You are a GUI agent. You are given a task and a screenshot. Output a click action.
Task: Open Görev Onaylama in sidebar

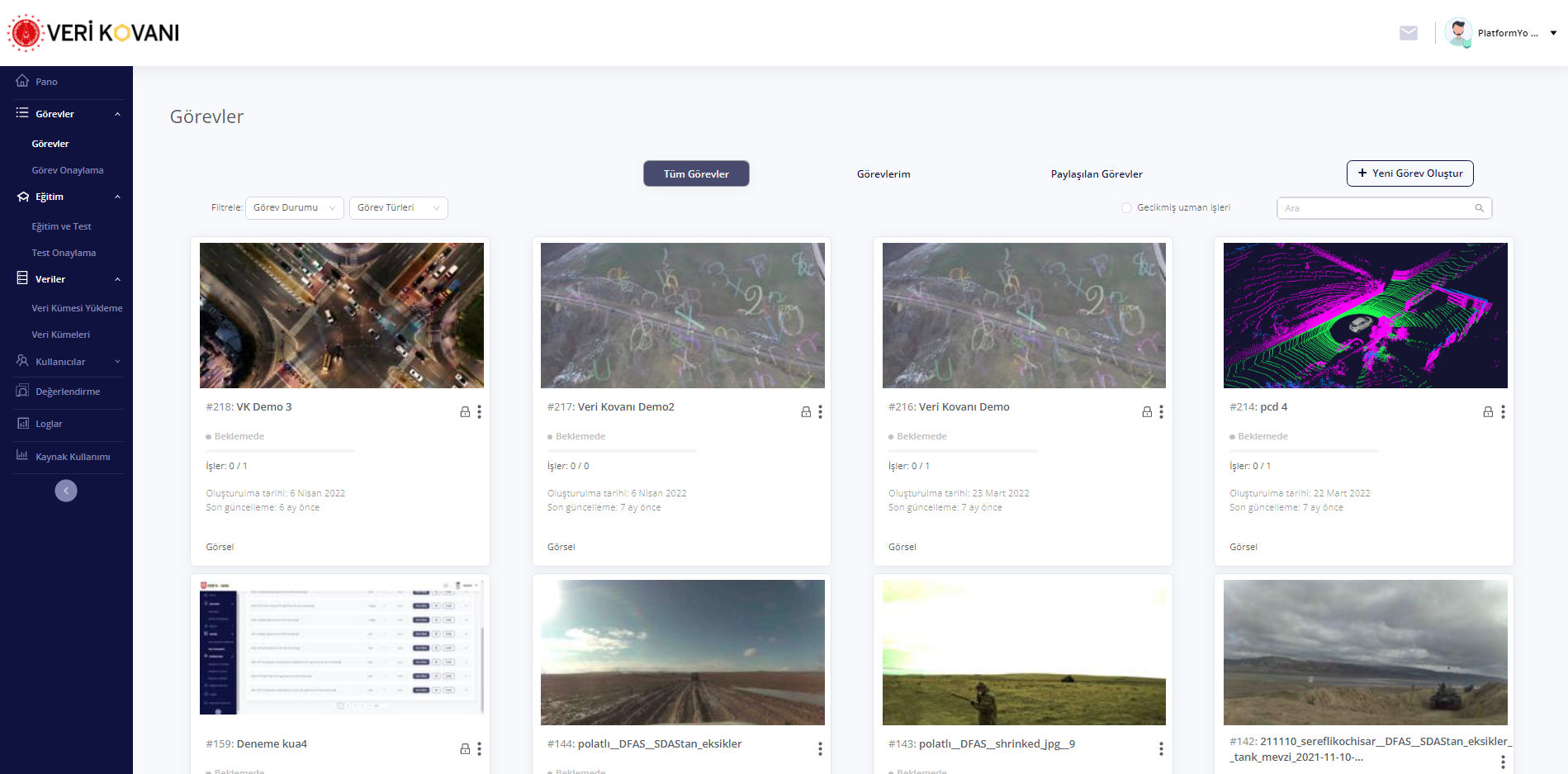68,170
